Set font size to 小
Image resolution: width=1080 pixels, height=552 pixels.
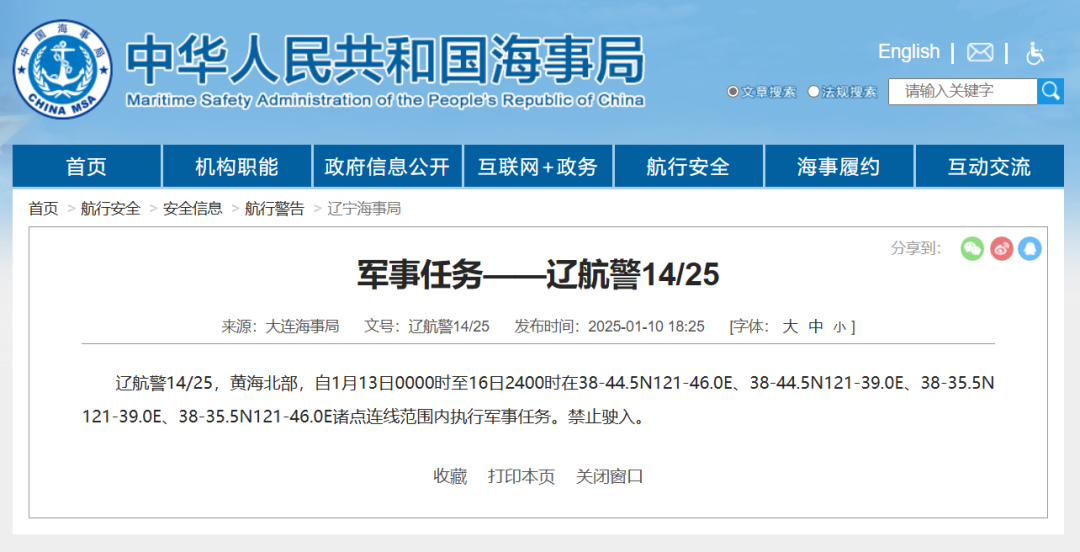click(840, 327)
